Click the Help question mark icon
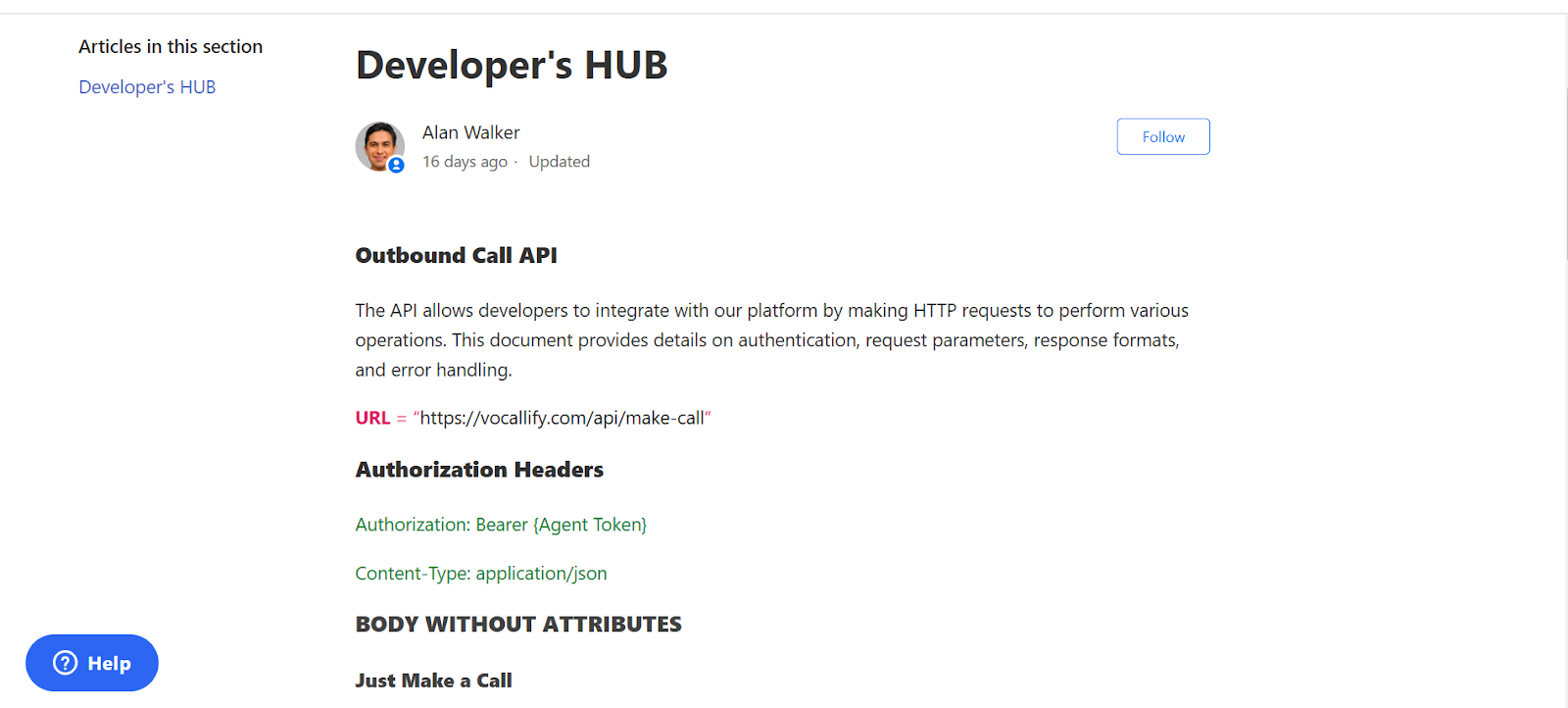The height and width of the screenshot is (708, 1568). (x=66, y=663)
